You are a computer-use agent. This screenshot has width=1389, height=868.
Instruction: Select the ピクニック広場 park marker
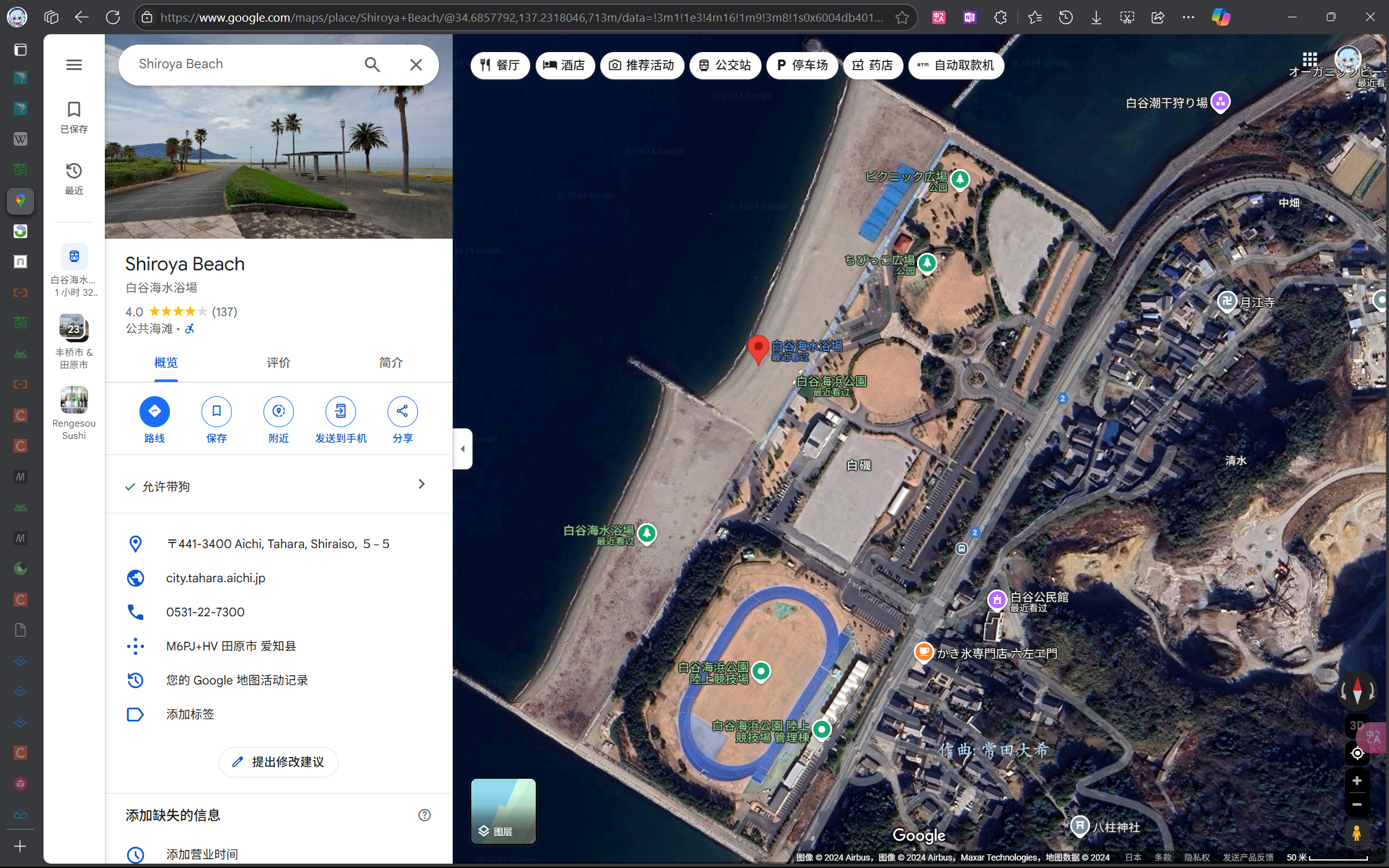point(960,180)
